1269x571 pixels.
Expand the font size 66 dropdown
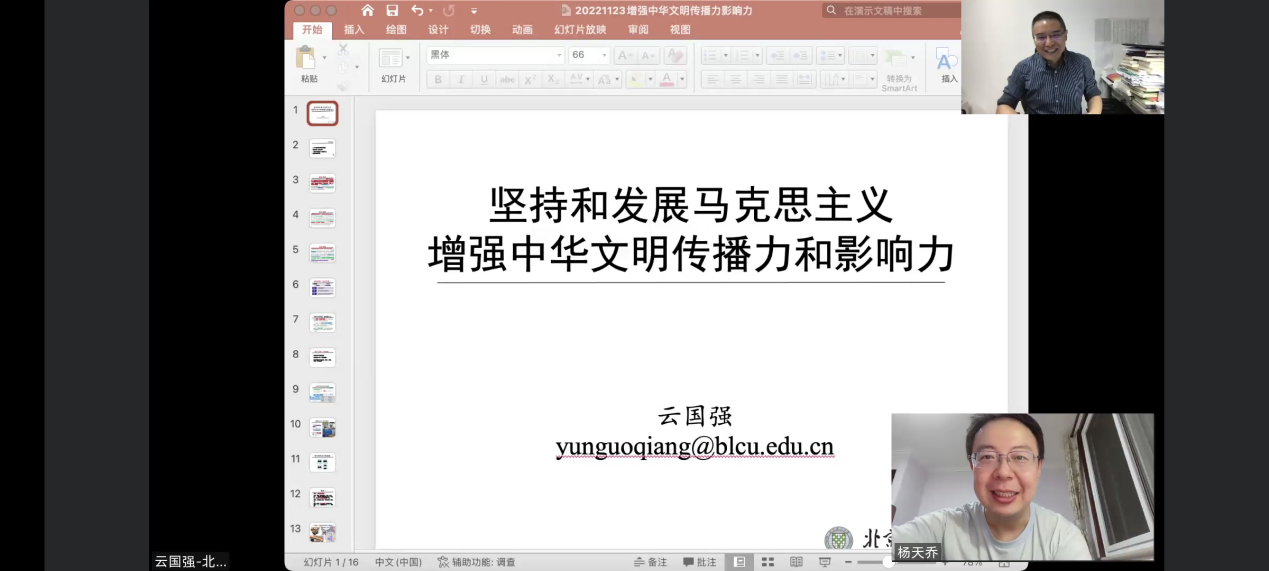pyautogui.click(x=604, y=56)
